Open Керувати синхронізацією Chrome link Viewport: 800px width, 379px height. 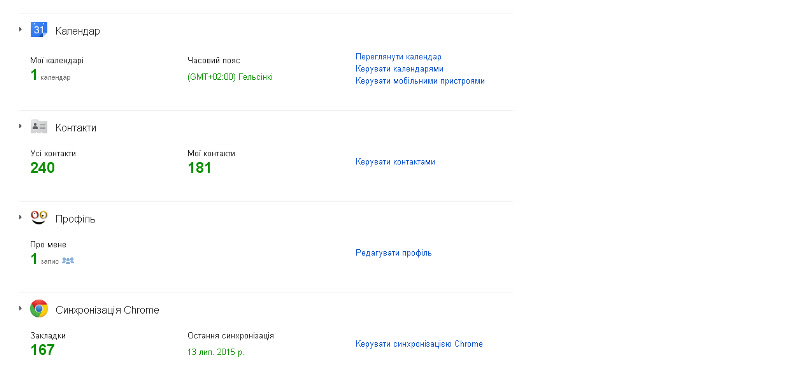[x=419, y=344]
